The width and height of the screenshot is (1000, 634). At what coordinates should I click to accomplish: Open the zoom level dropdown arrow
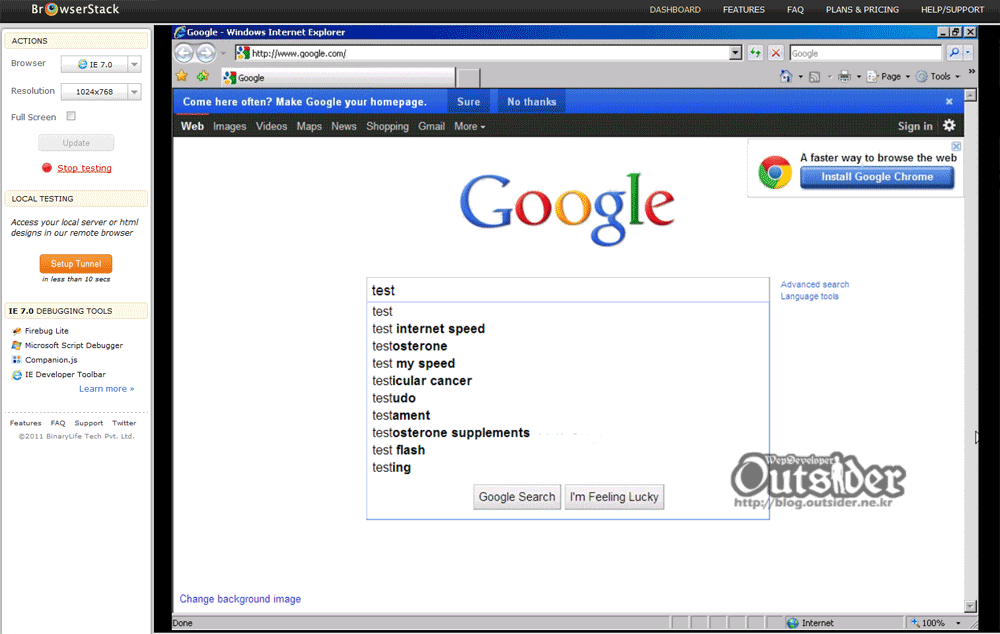tap(957, 623)
